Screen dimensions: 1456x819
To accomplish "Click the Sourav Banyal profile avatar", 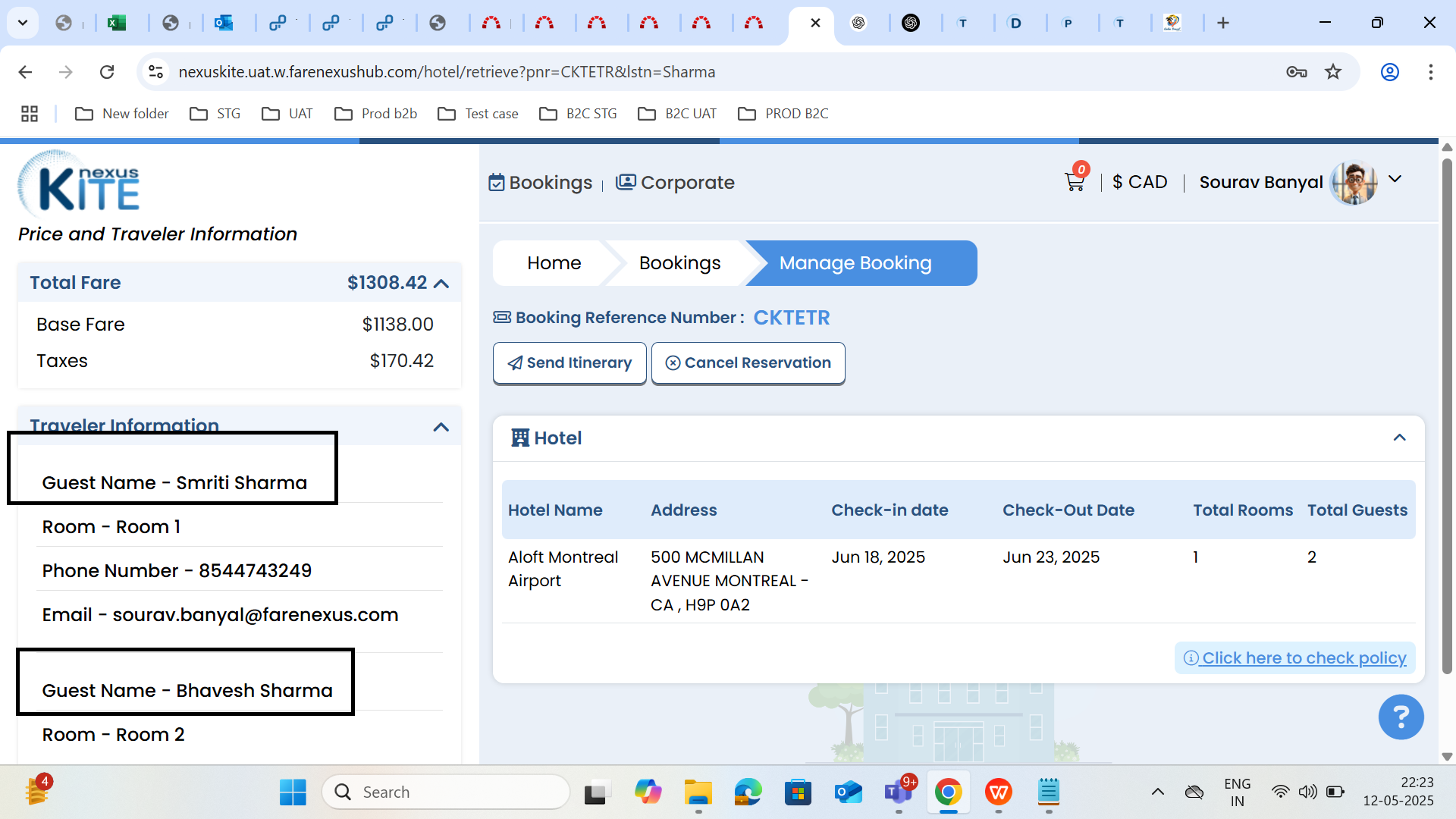I will coord(1354,183).
